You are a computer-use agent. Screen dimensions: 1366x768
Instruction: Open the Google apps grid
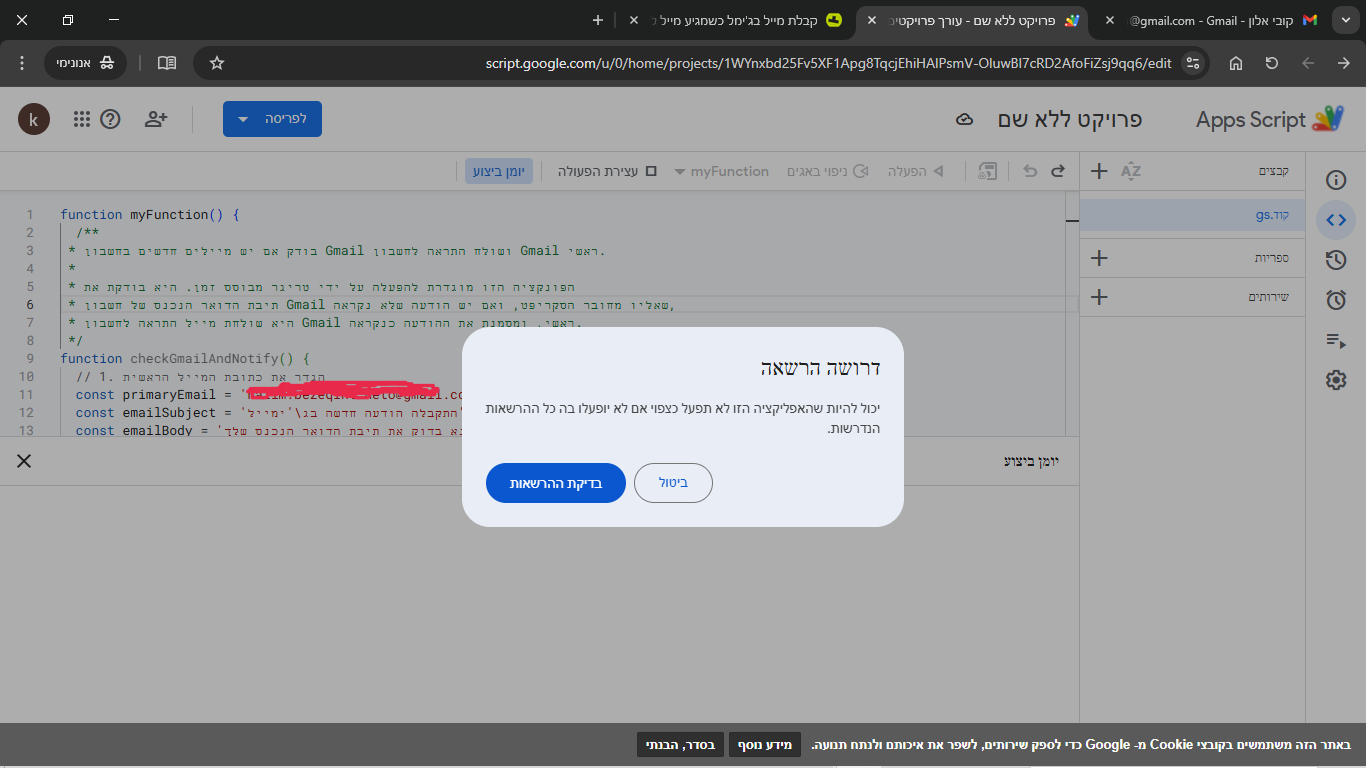(82, 119)
